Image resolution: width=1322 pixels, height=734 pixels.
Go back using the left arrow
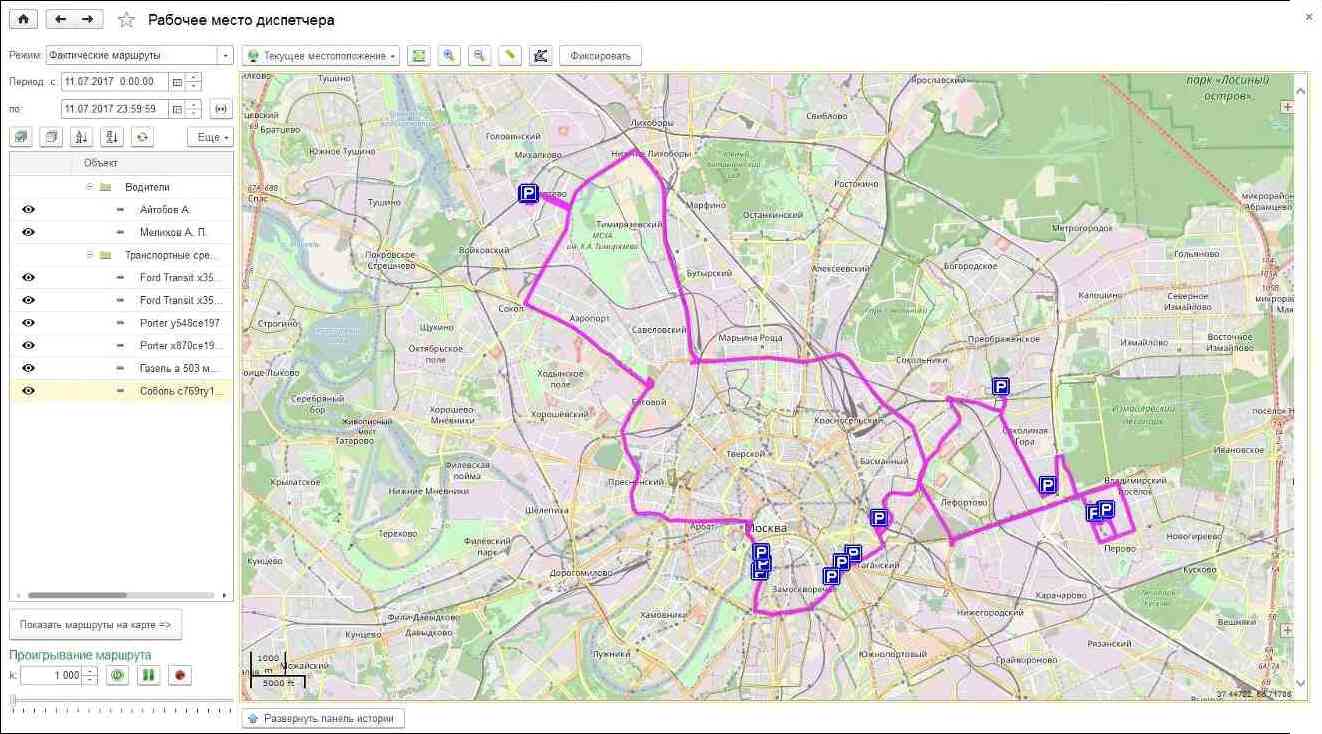coord(61,19)
